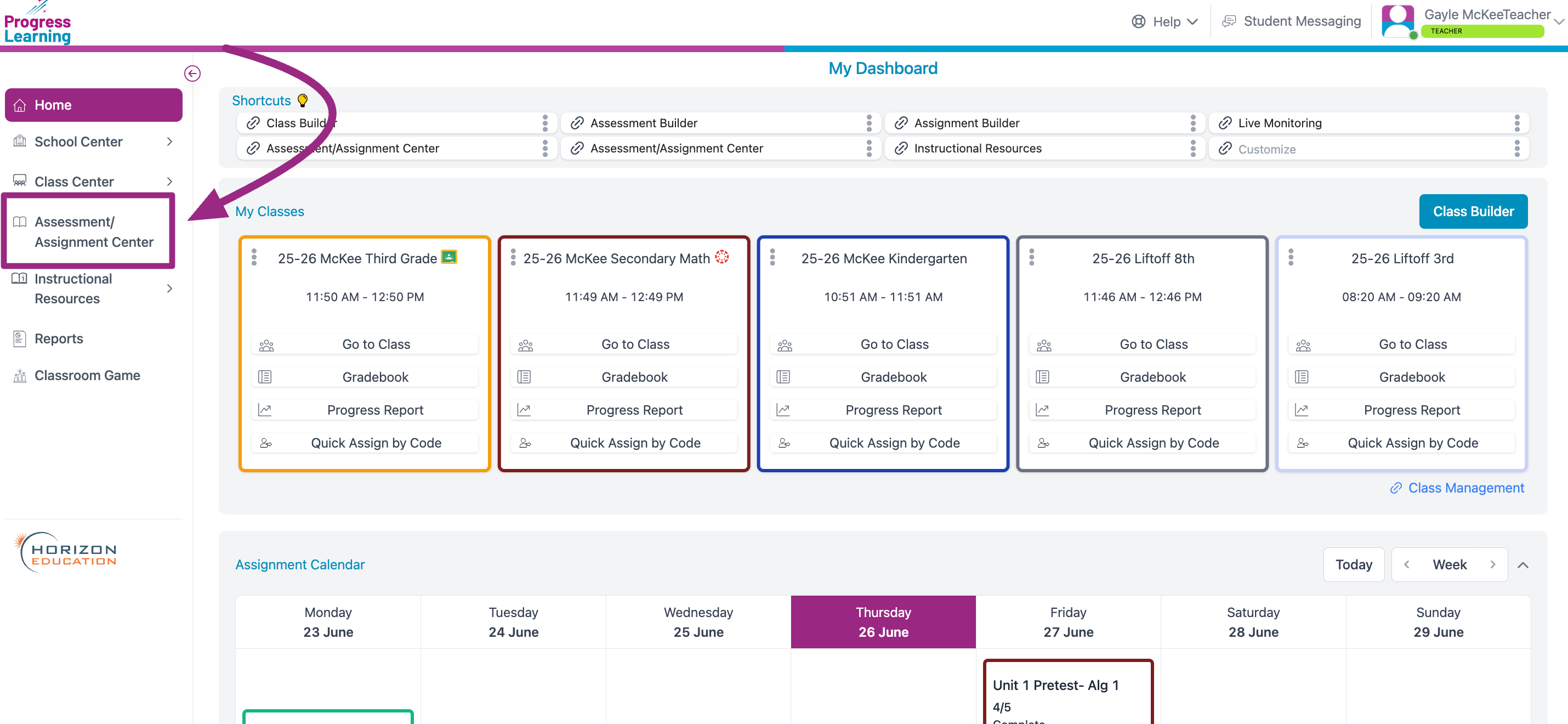Open Class Center menu item
The width and height of the screenshot is (1568, 724).
click(x=93, y=182)
